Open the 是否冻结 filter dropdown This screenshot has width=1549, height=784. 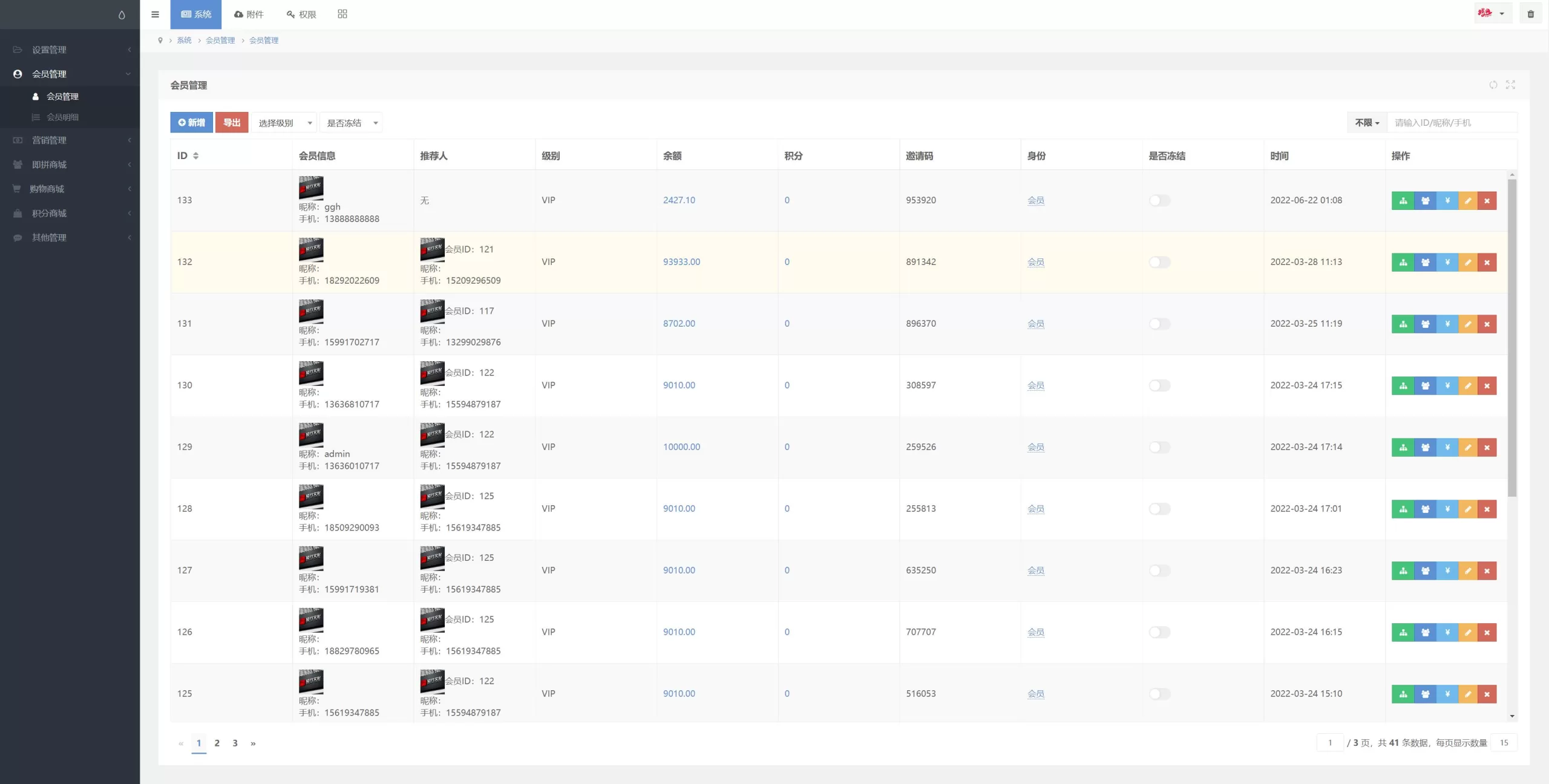352,123
